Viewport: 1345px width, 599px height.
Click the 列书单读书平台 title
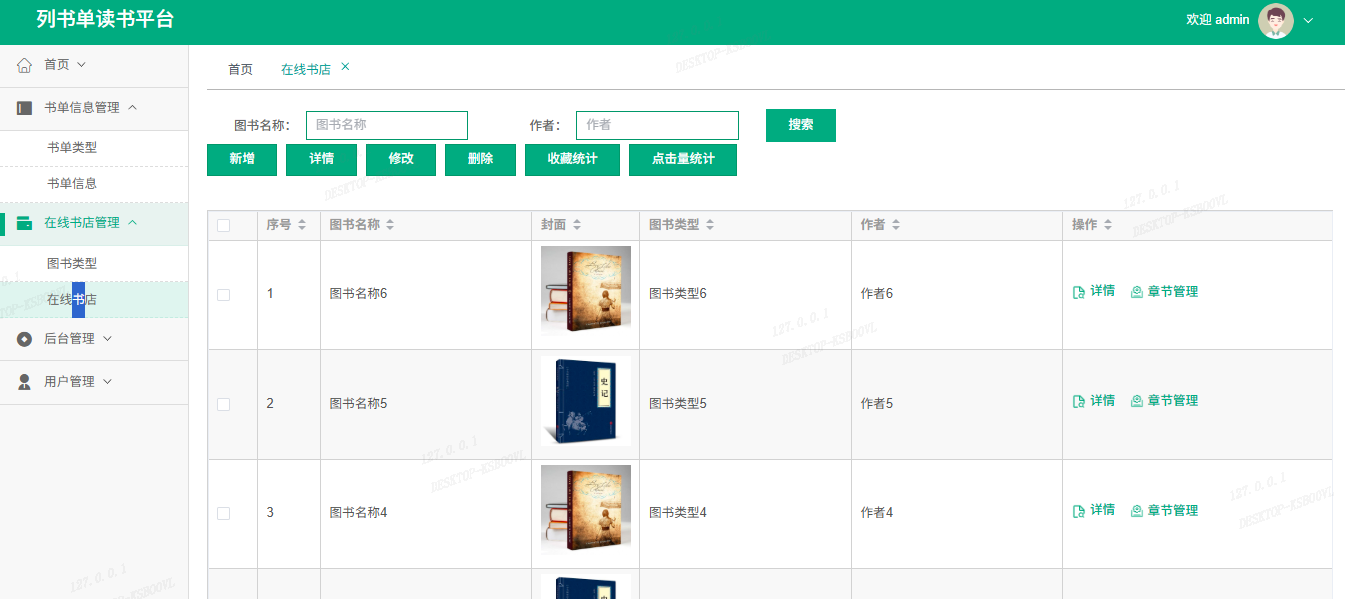tap(105, 19)
